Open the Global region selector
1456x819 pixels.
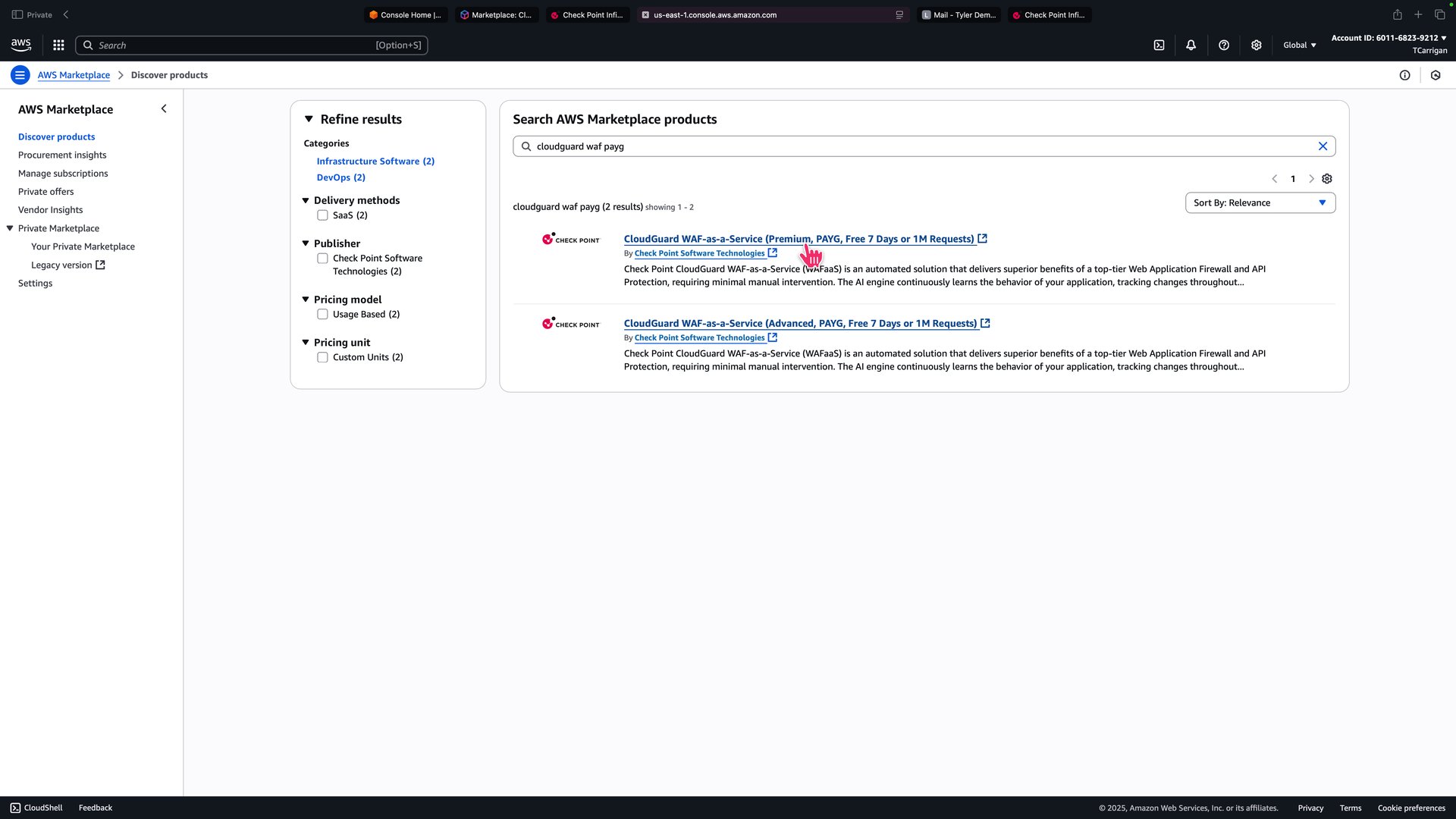coord(1299,45)
